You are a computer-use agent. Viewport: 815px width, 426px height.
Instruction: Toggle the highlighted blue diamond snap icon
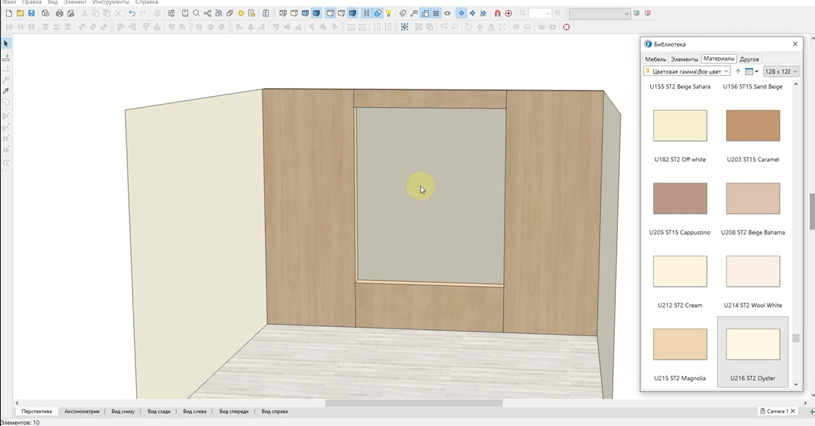pos(461,13)
